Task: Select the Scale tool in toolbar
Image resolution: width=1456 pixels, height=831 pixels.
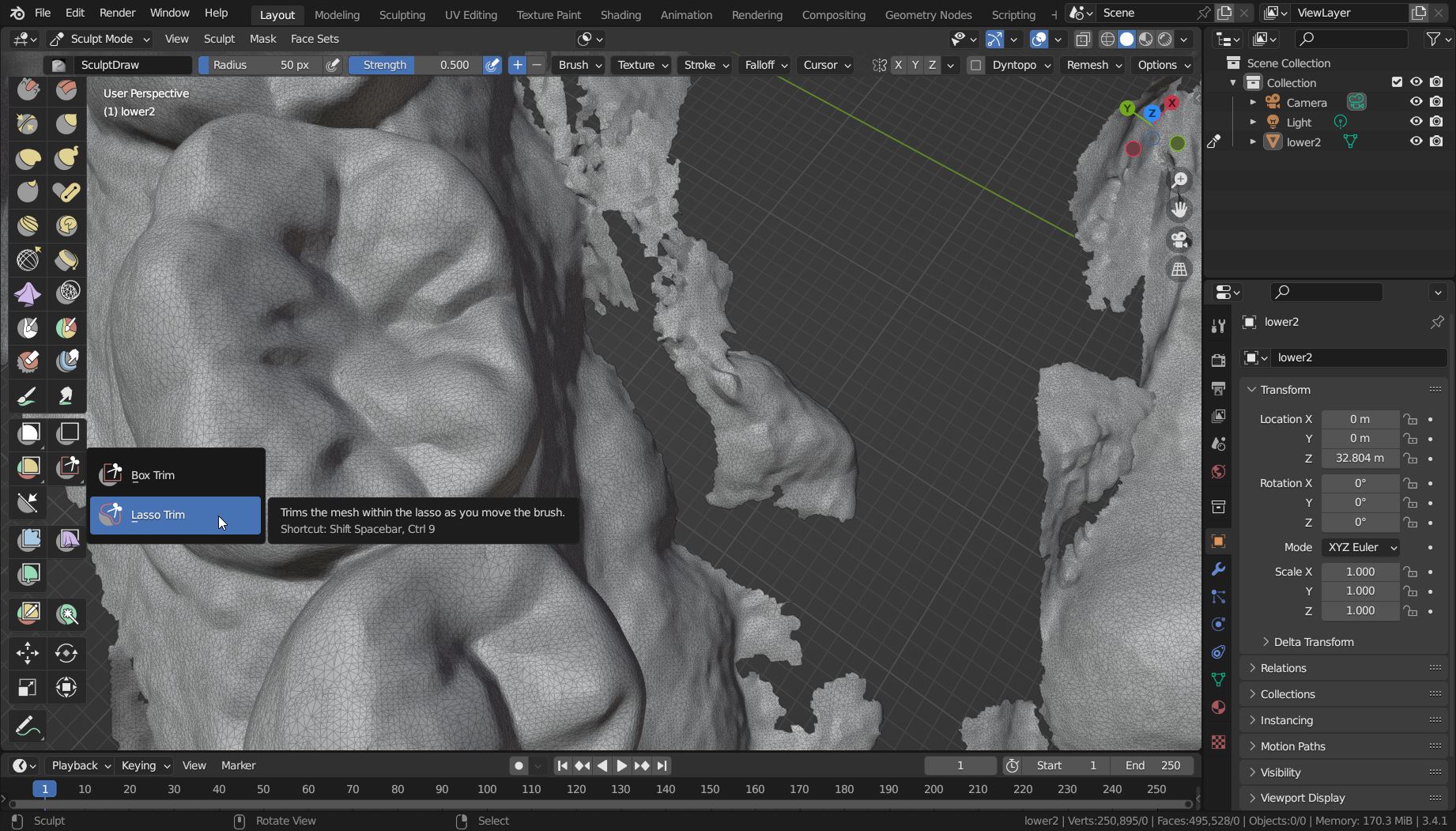Action: 28,687
